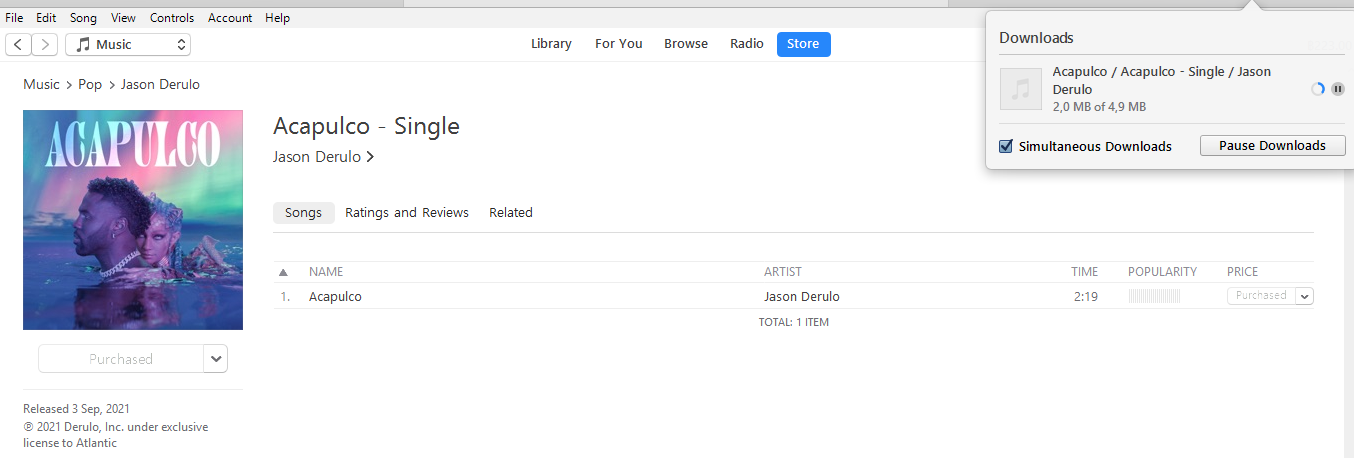Click the Pop breadcrumb link
The height and width of the screenshot is (458, 1354).
click(x=90, y=85)
